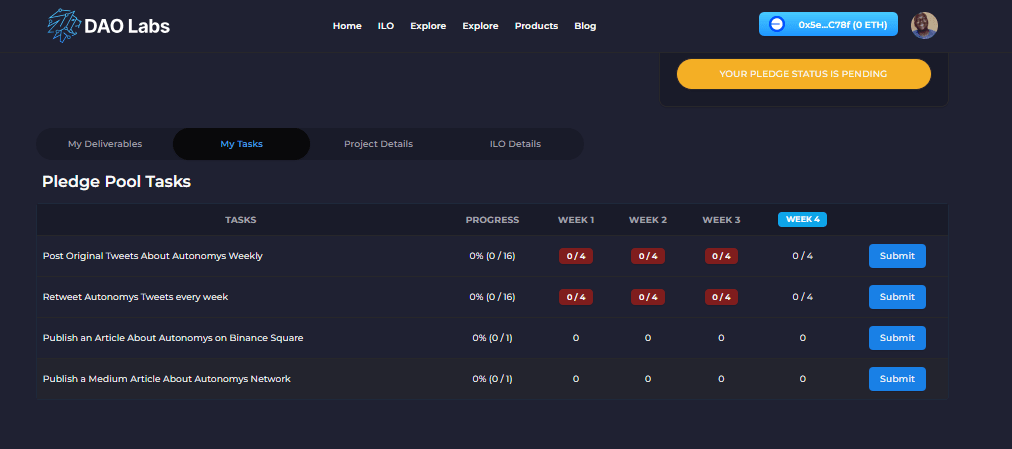This screenshot has height=449, width=1012.
Task: Submit Medium Article About Autonomys task
Action: (x=897, y=379)
